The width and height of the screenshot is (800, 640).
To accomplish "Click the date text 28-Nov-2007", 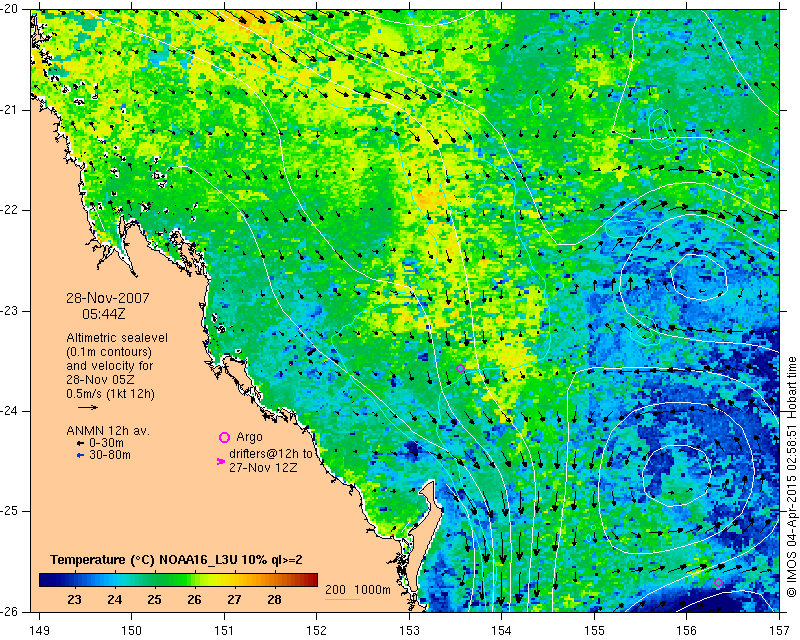I will [108, 298].
